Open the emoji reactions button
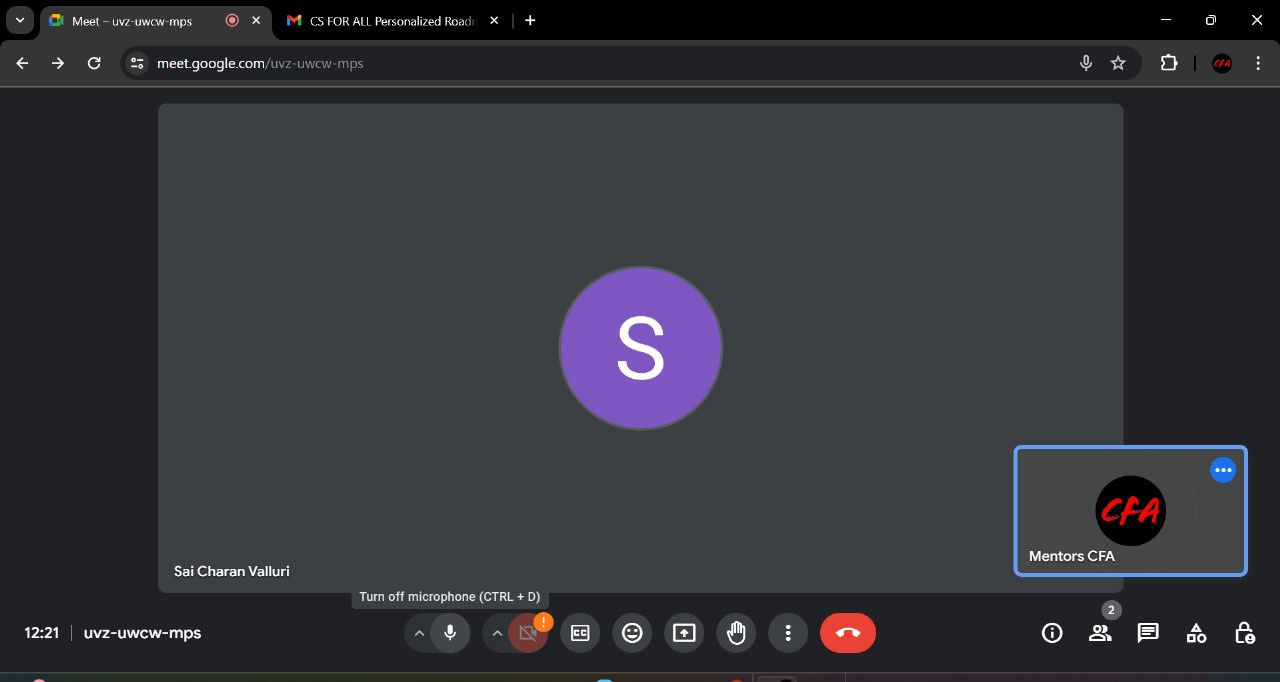This screenshot has height=682, width=1280. tap(632, 633)
